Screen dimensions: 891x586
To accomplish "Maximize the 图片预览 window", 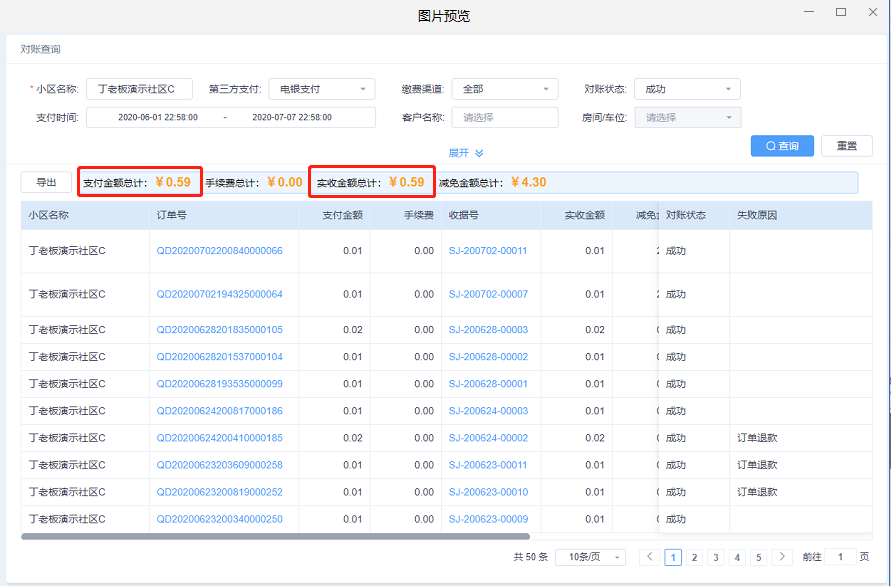I will pos(841,12).
